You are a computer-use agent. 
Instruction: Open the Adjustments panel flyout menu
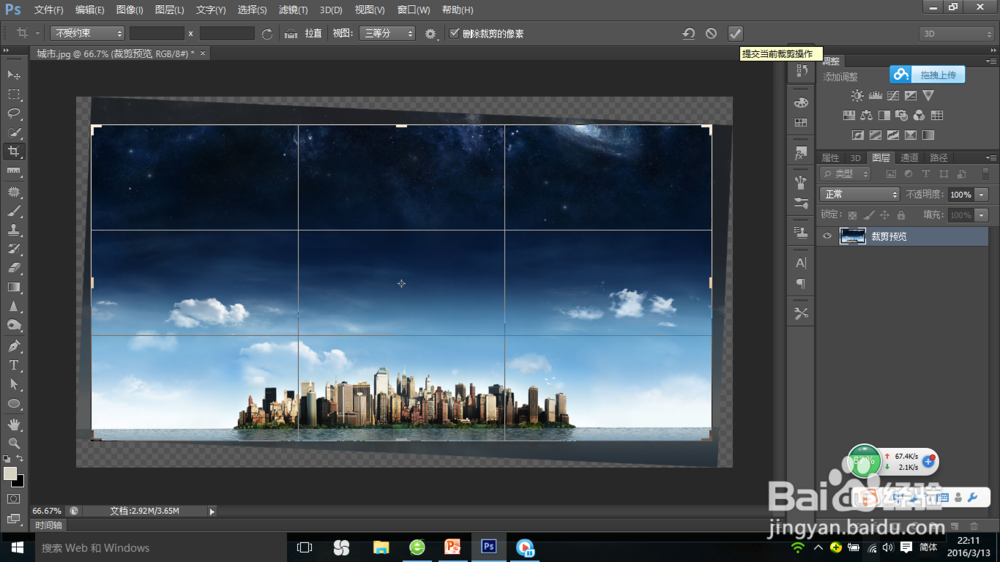coord(990,61)
